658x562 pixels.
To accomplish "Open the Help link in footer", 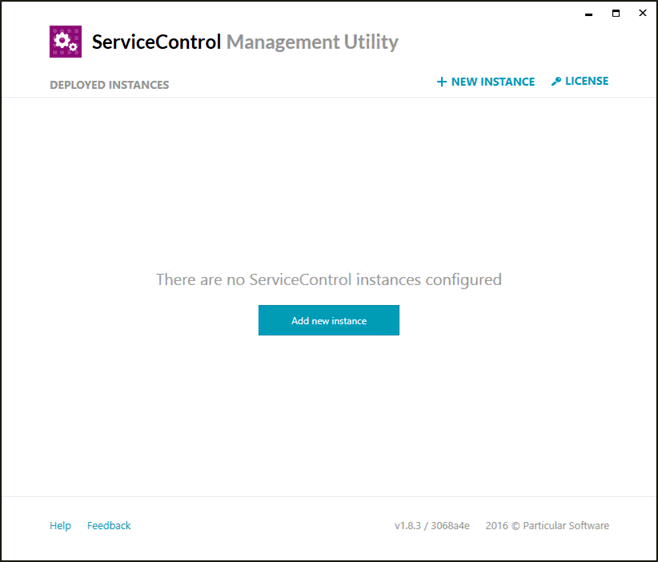I will 60,525.
